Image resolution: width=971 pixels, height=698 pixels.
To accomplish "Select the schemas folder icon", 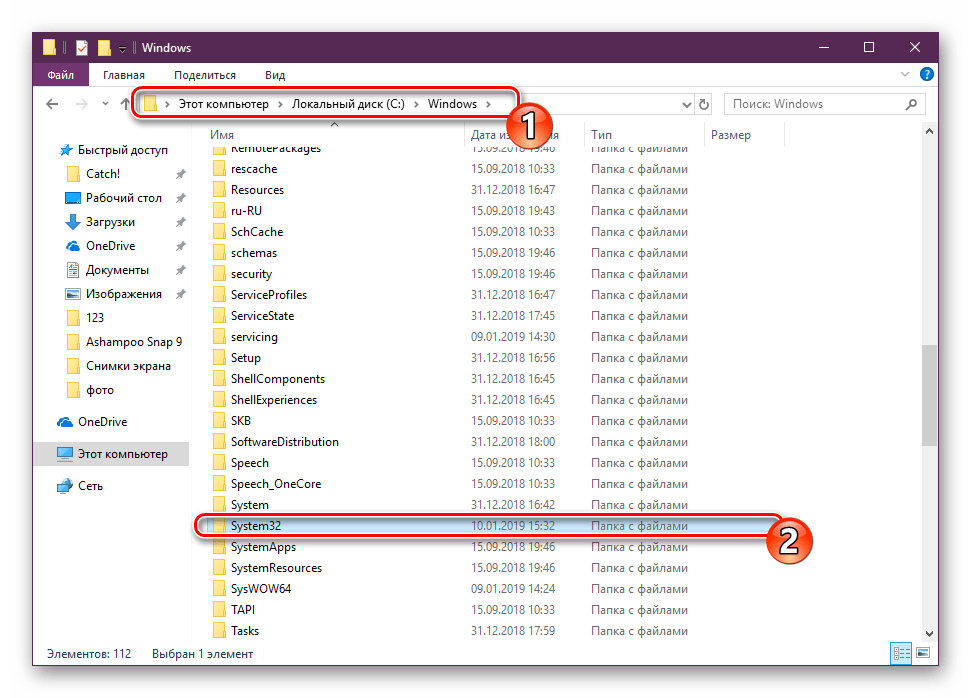I will click(x=219, y=253).
